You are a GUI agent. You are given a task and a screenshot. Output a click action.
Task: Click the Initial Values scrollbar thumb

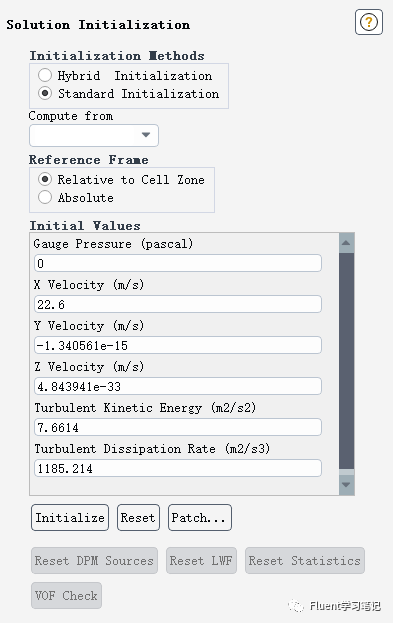pyautogui.click(x=346, y=361)
